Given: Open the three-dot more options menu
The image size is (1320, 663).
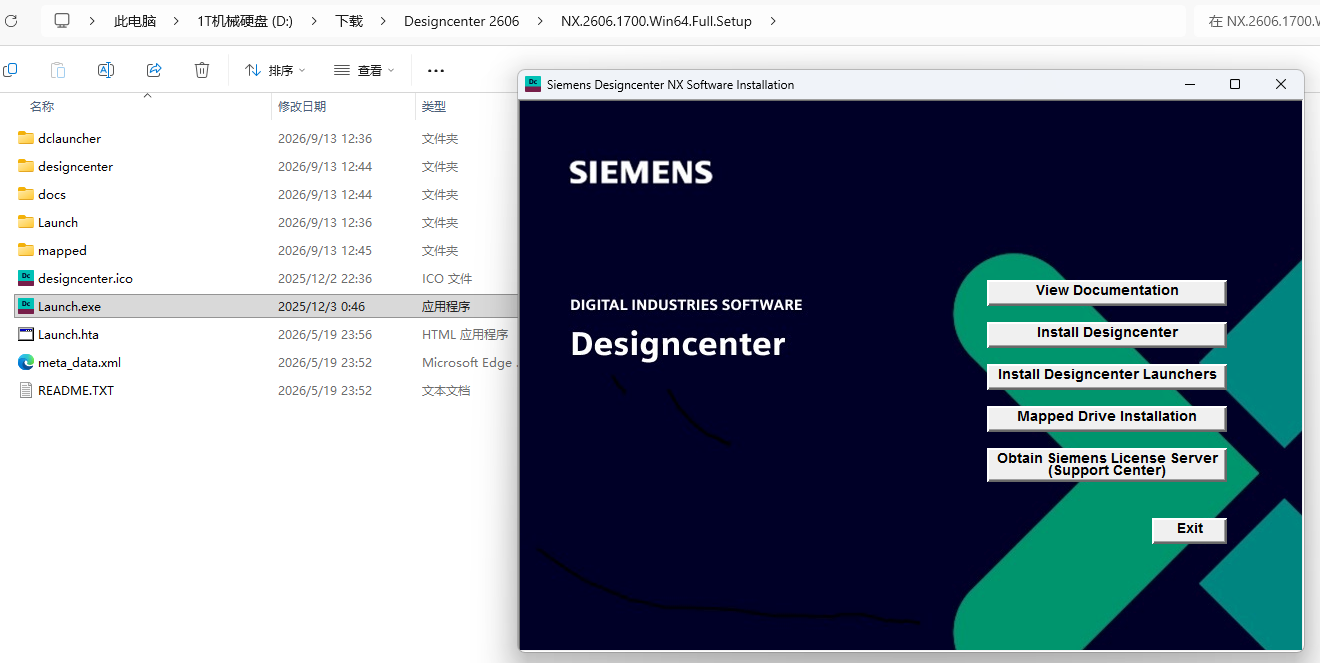Looking at the screenshot, I should (436, 70).
